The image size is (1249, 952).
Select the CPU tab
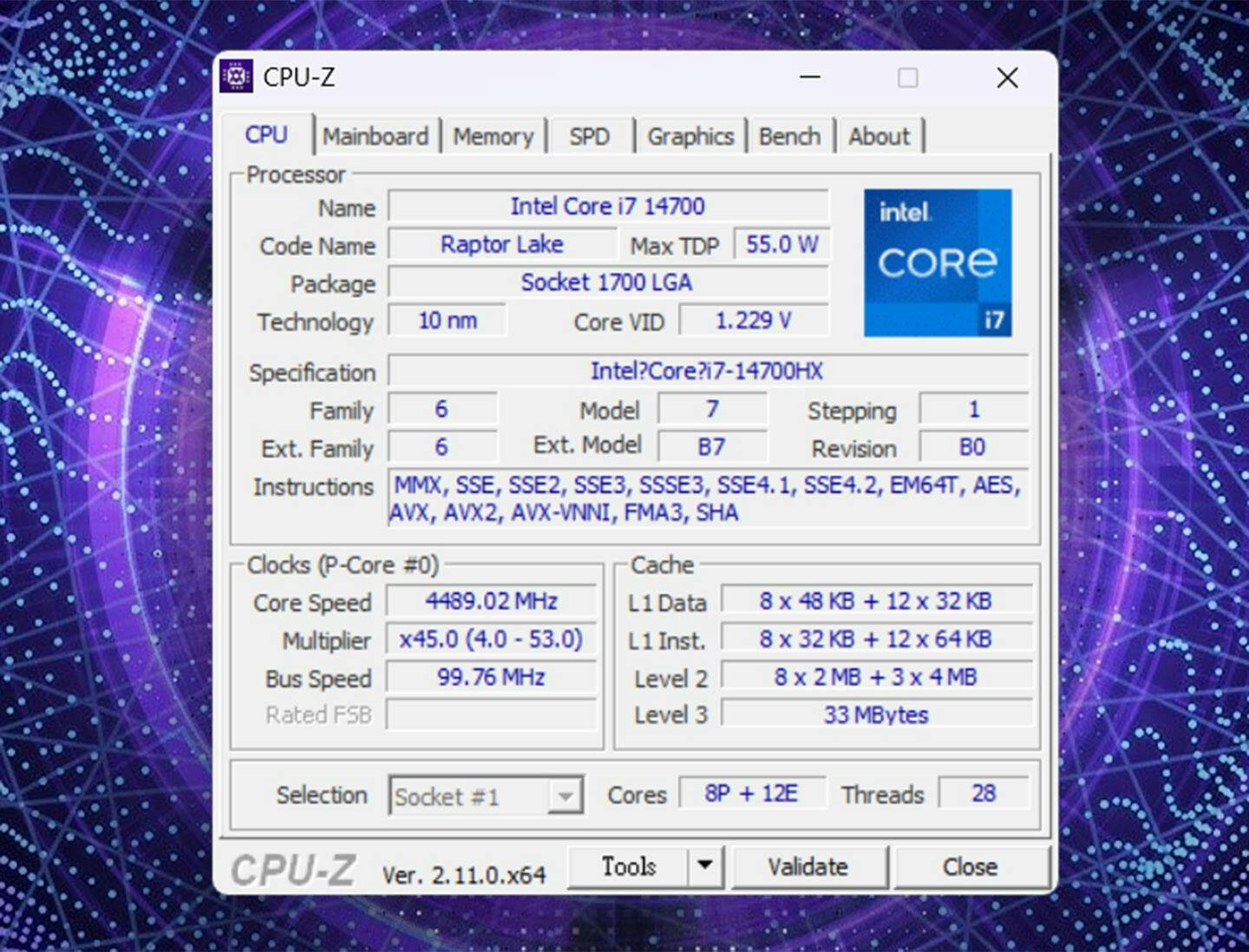[266, 134]
